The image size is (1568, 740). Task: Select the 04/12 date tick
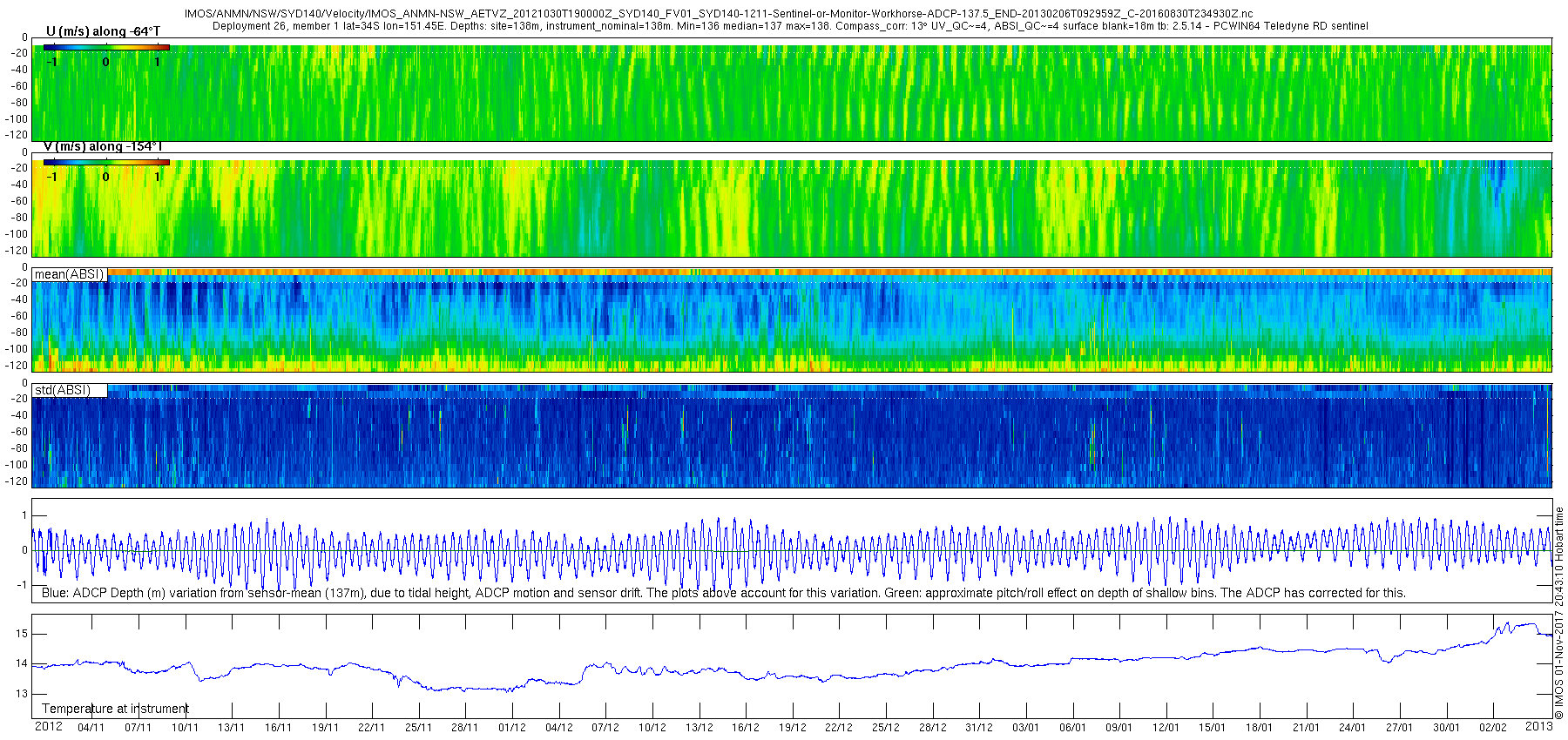tap(558, 728)
